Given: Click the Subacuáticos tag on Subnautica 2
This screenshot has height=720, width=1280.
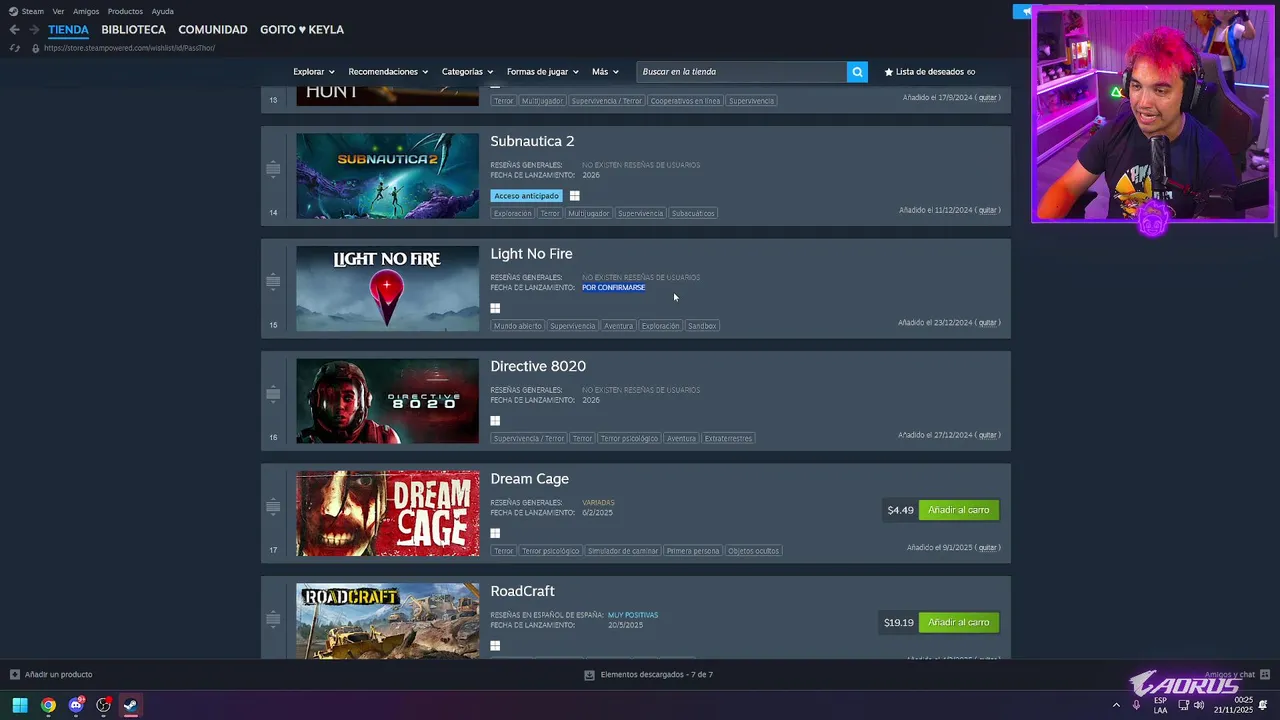Looking at the screenshot, I should [x=693, y=213].
